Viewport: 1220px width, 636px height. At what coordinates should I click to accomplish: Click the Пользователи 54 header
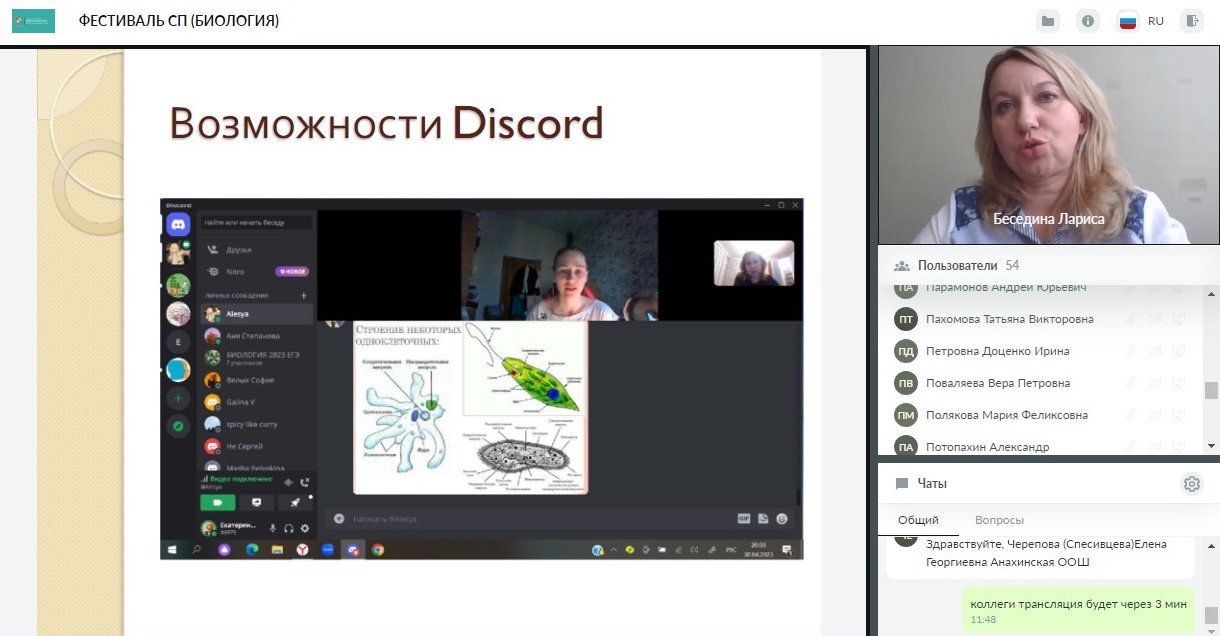click(x=970, y=266)
